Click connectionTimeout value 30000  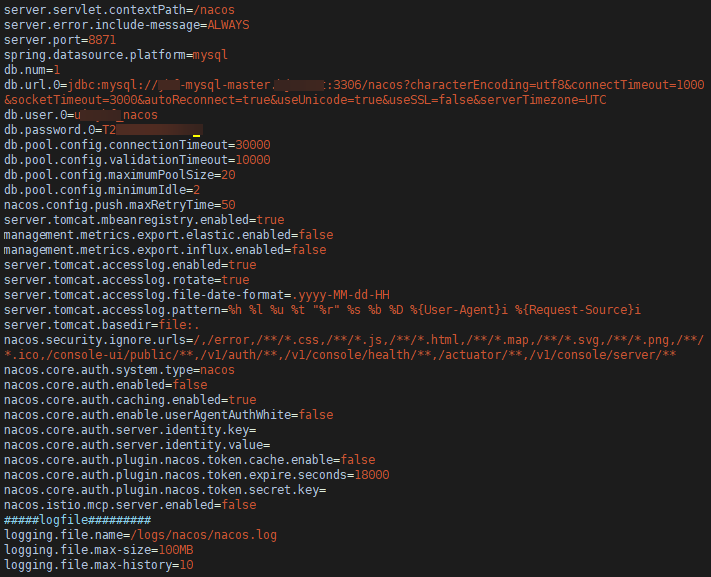pyautogui.click(x=253, y=145)
